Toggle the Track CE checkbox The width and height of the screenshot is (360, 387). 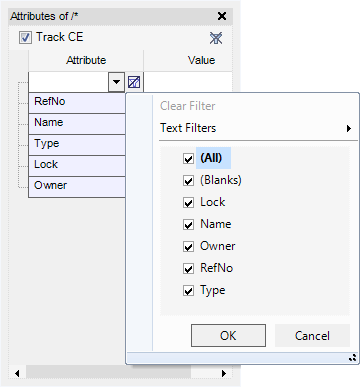point(25,37)
